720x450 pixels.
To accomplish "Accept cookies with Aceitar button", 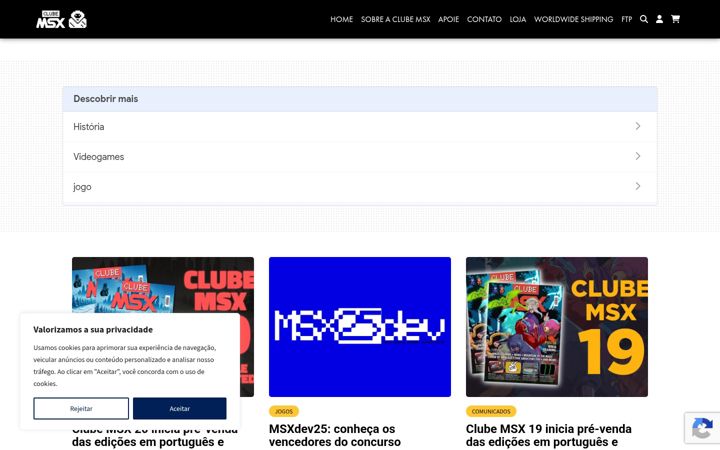I will click(180, 409).
